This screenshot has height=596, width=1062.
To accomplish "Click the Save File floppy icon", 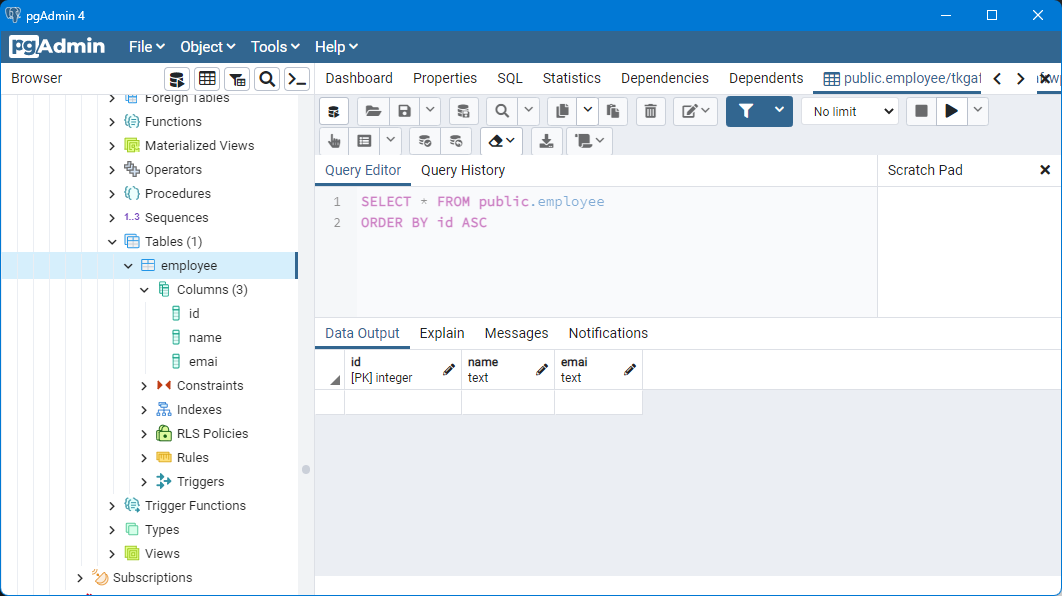I will pyautogui.click(x=404, y=111).
